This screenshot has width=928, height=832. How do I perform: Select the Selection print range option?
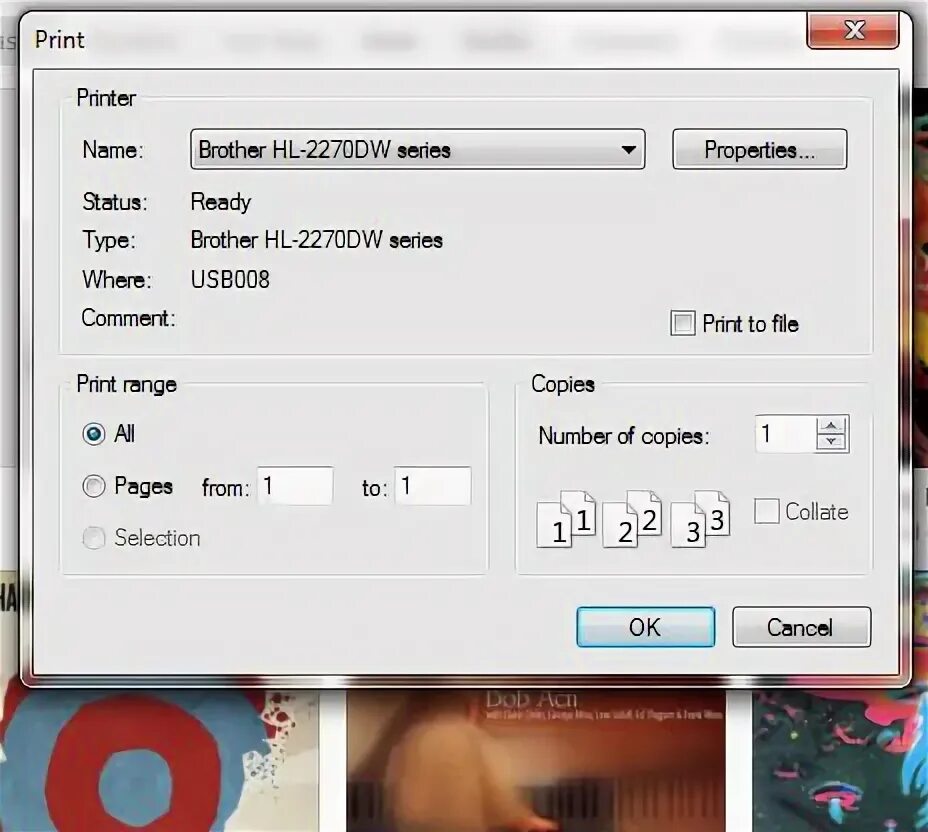click(x=94, y=538)
